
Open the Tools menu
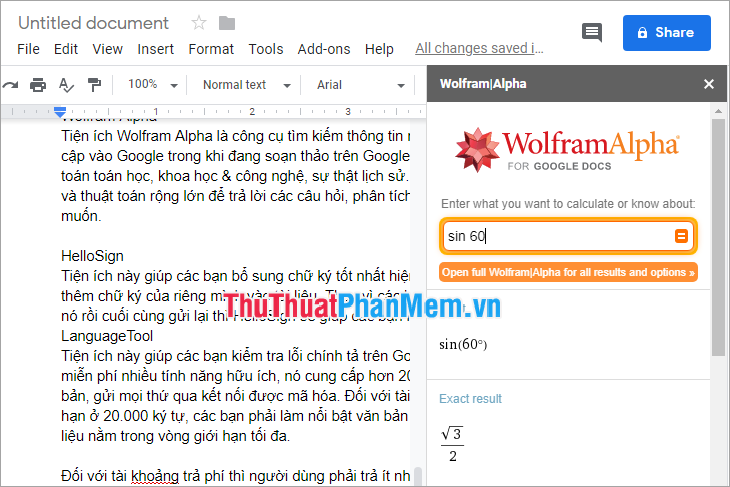tap(266, 49)
